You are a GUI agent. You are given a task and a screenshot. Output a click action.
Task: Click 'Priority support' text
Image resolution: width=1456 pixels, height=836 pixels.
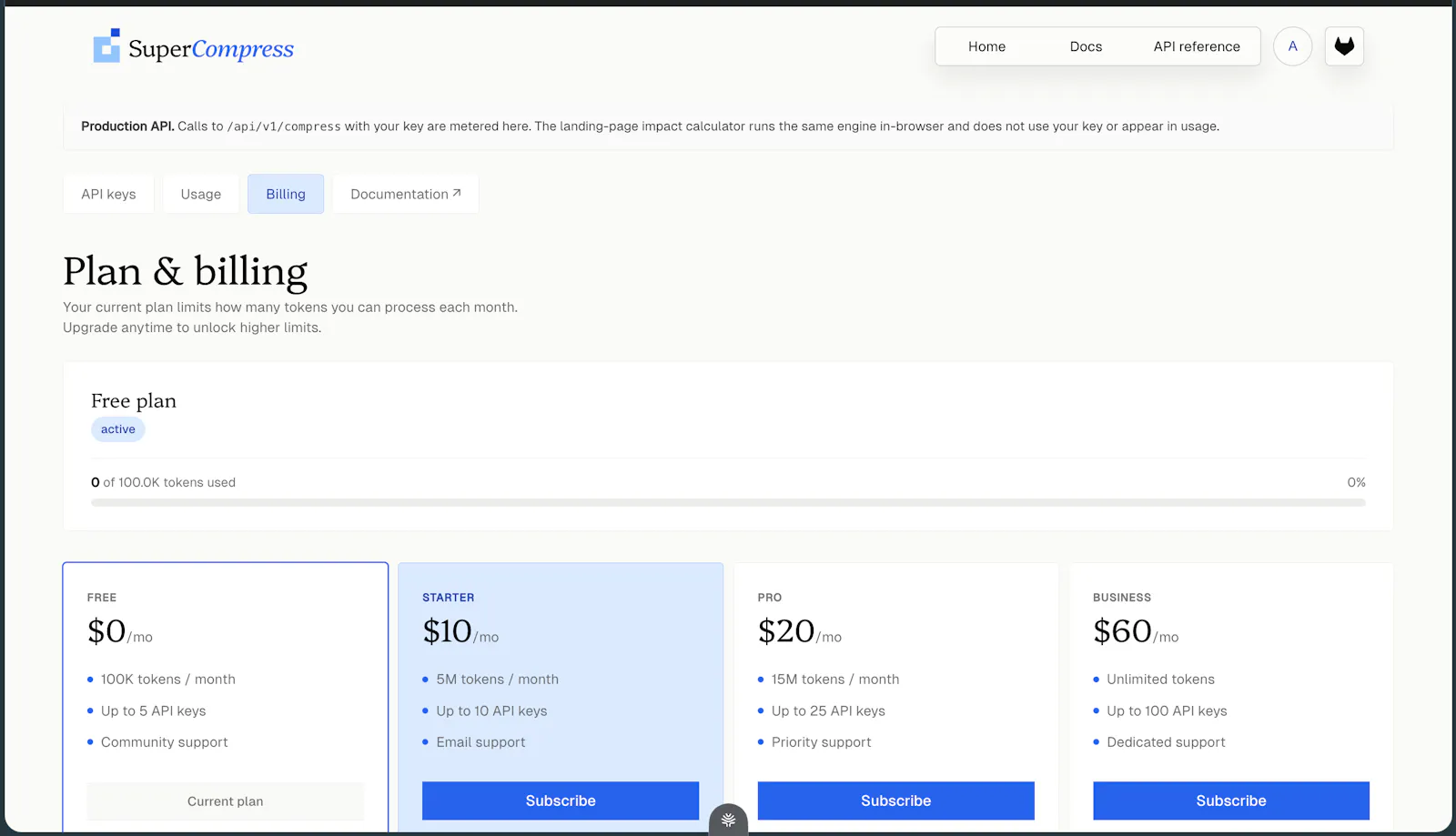821,742
